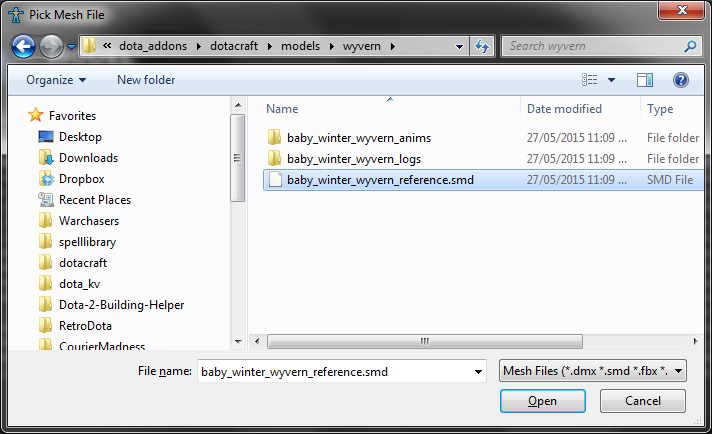
Task: Open baby_winter_wyvern_anims folder
Action: [344, 138]
